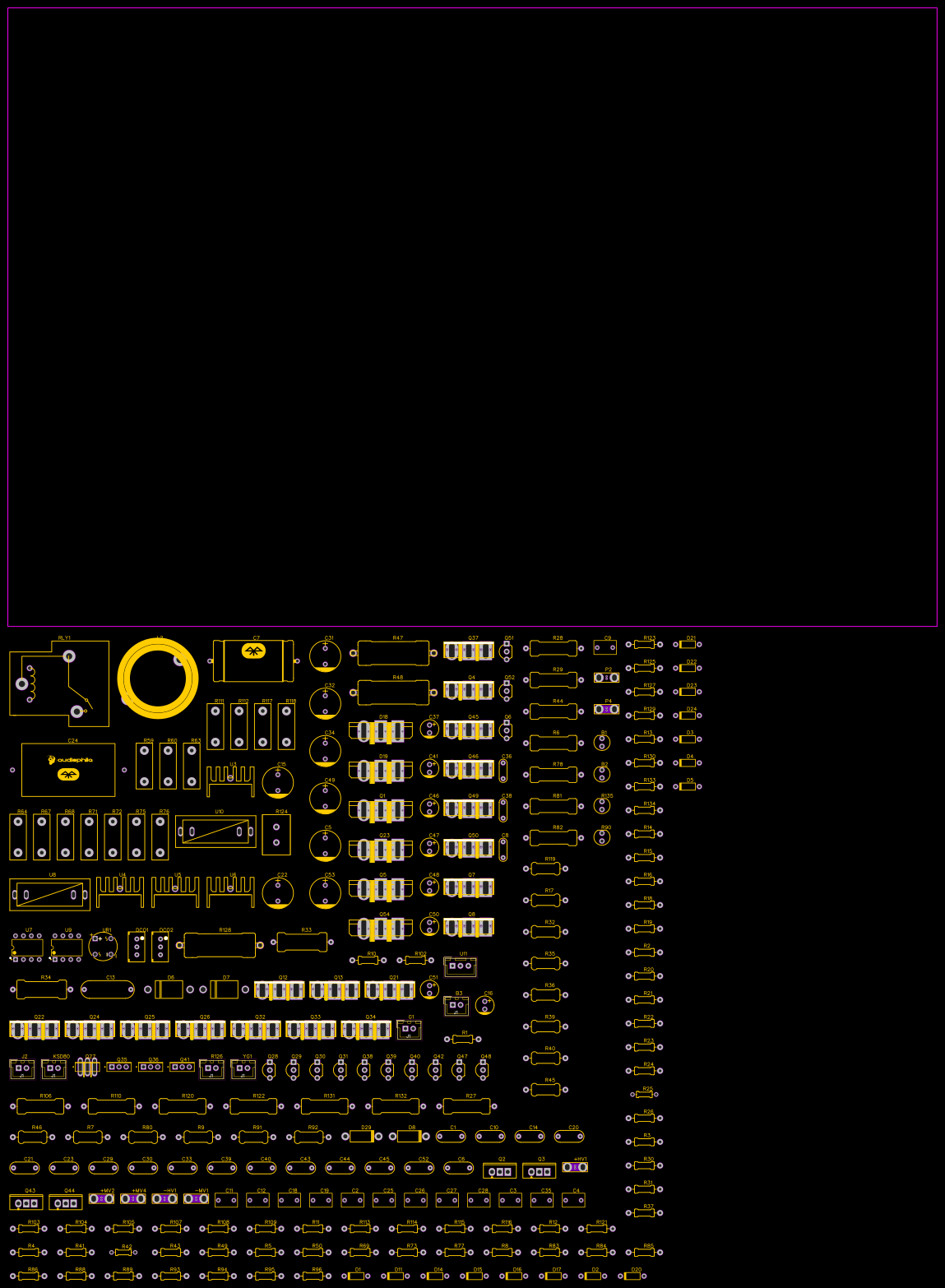The width and height of the screenshot is (945, 1288).
Task: Select resistor R119 footprint
Action: [x=546, y=869]
